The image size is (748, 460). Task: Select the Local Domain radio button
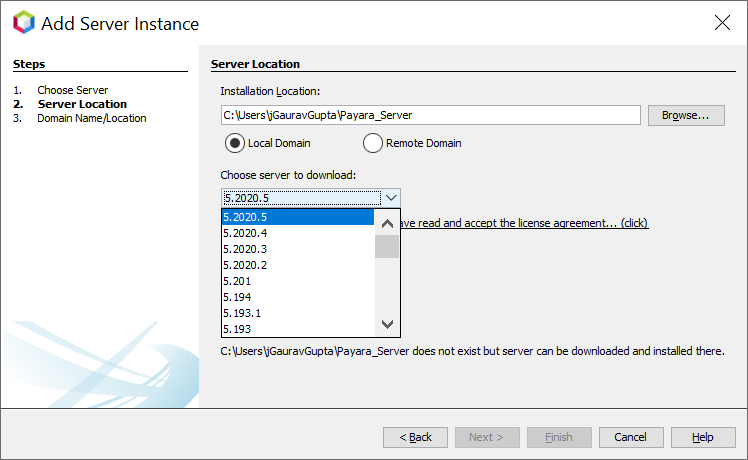(x=235, y=143)
